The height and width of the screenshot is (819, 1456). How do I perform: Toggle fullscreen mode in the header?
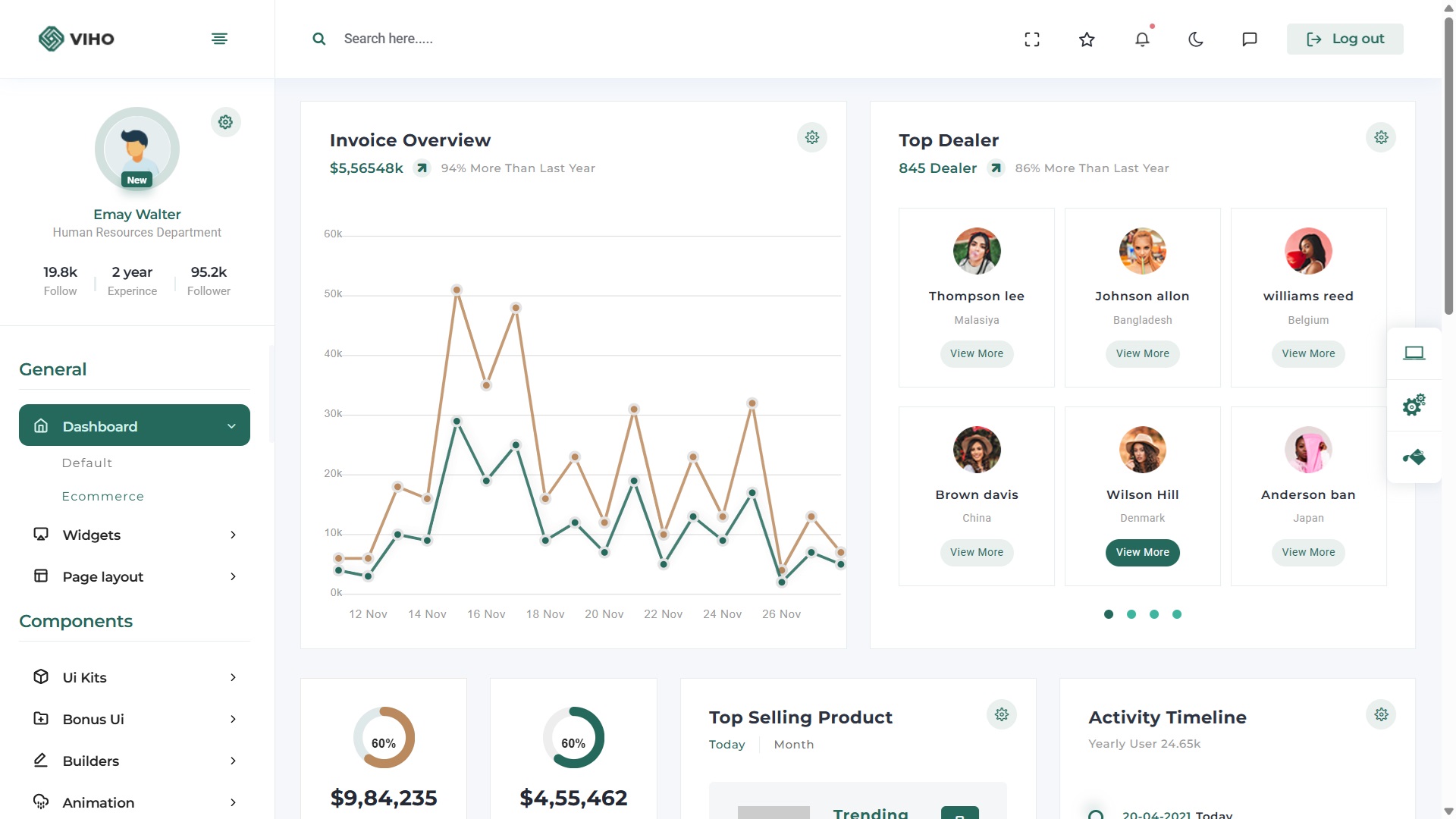[x=1032, y=39]
